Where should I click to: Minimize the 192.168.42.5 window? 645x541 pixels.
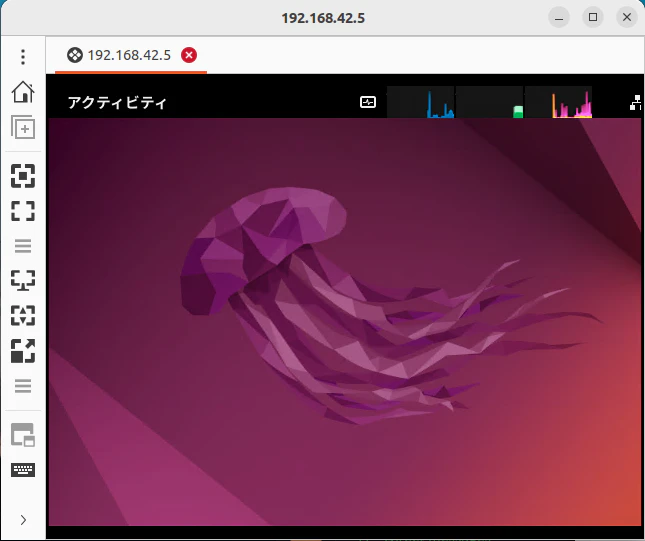point(559,17)
